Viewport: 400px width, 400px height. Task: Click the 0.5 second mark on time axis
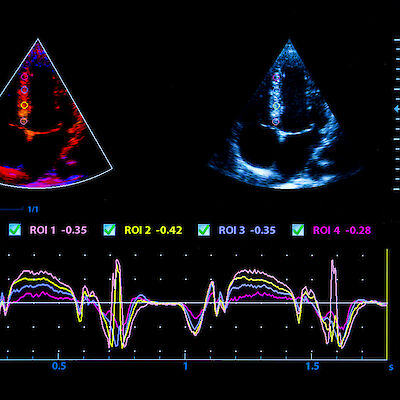(x=59, y=367)
